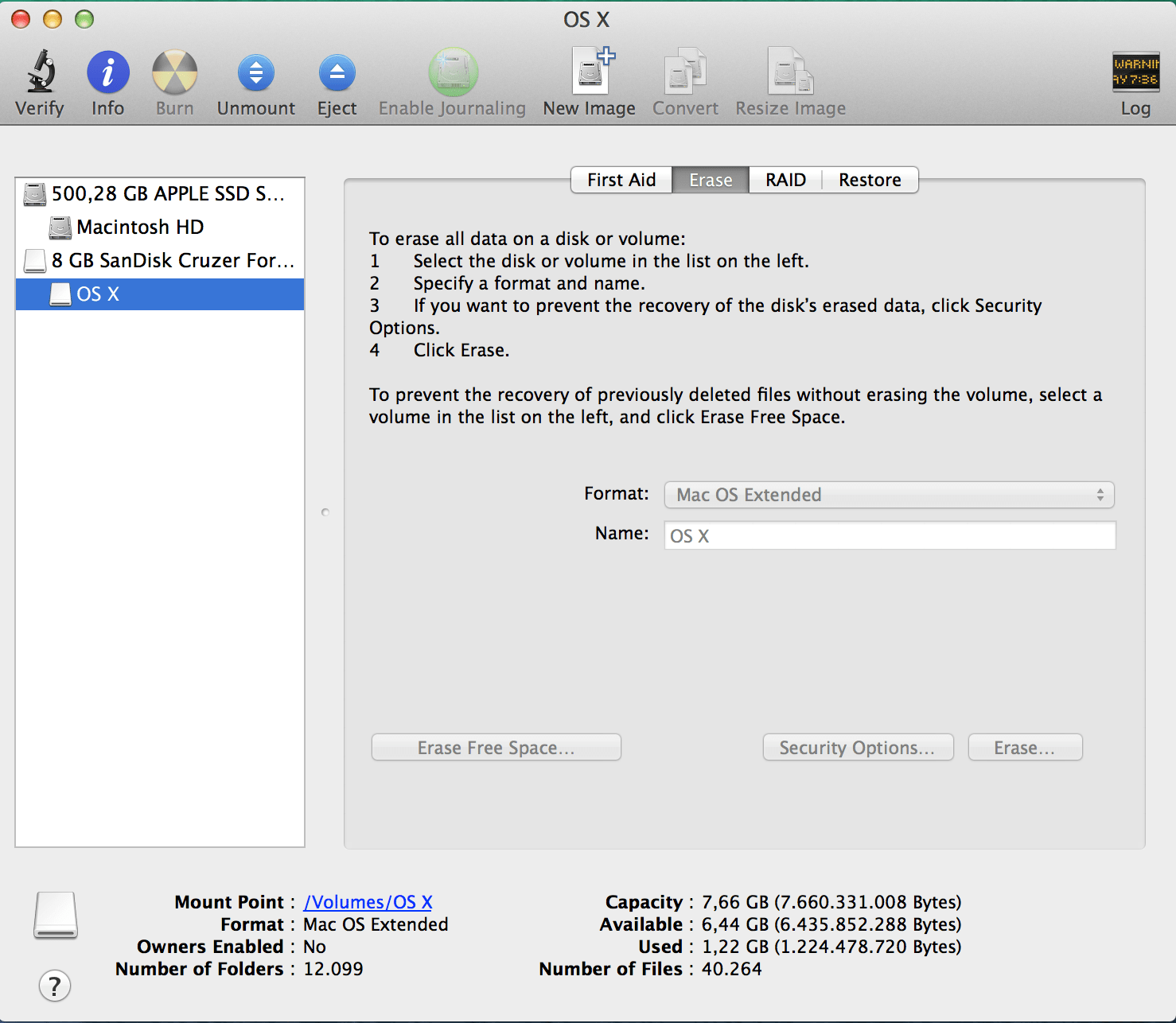Open the Format dropdown

pyautogui.click(x=888, y=494)
